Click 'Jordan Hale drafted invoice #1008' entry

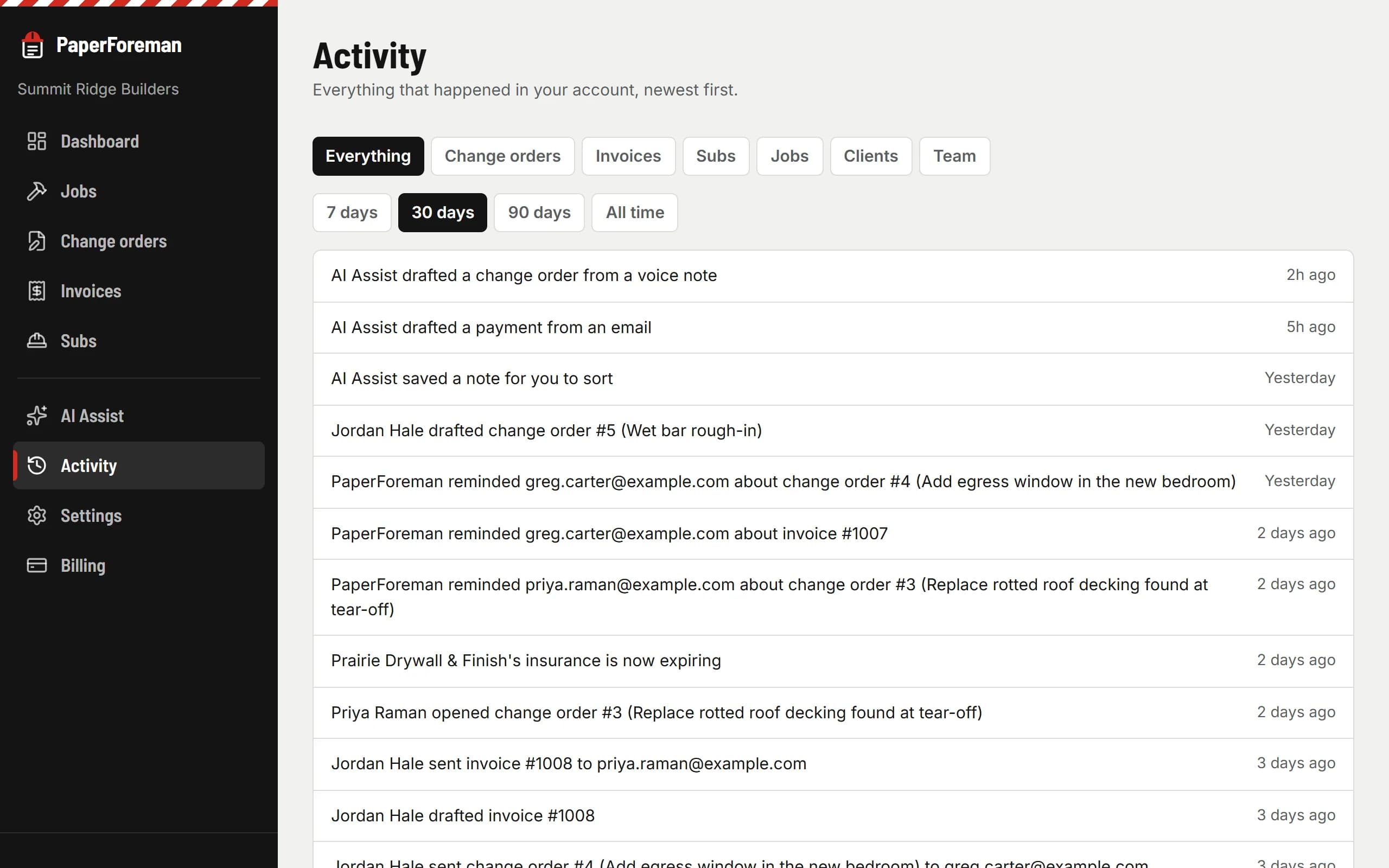833,816
